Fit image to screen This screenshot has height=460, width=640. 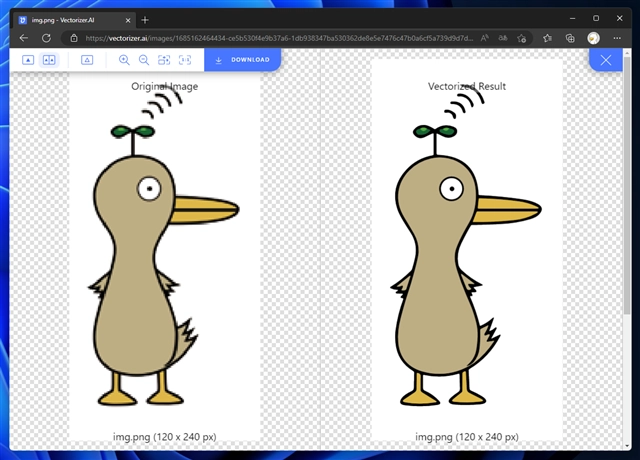[164, 60]
